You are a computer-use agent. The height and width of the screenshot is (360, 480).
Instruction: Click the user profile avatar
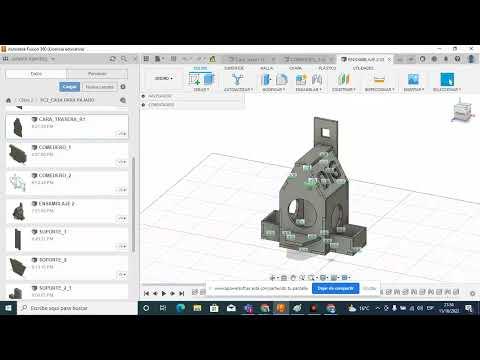(x=471, y=59)
